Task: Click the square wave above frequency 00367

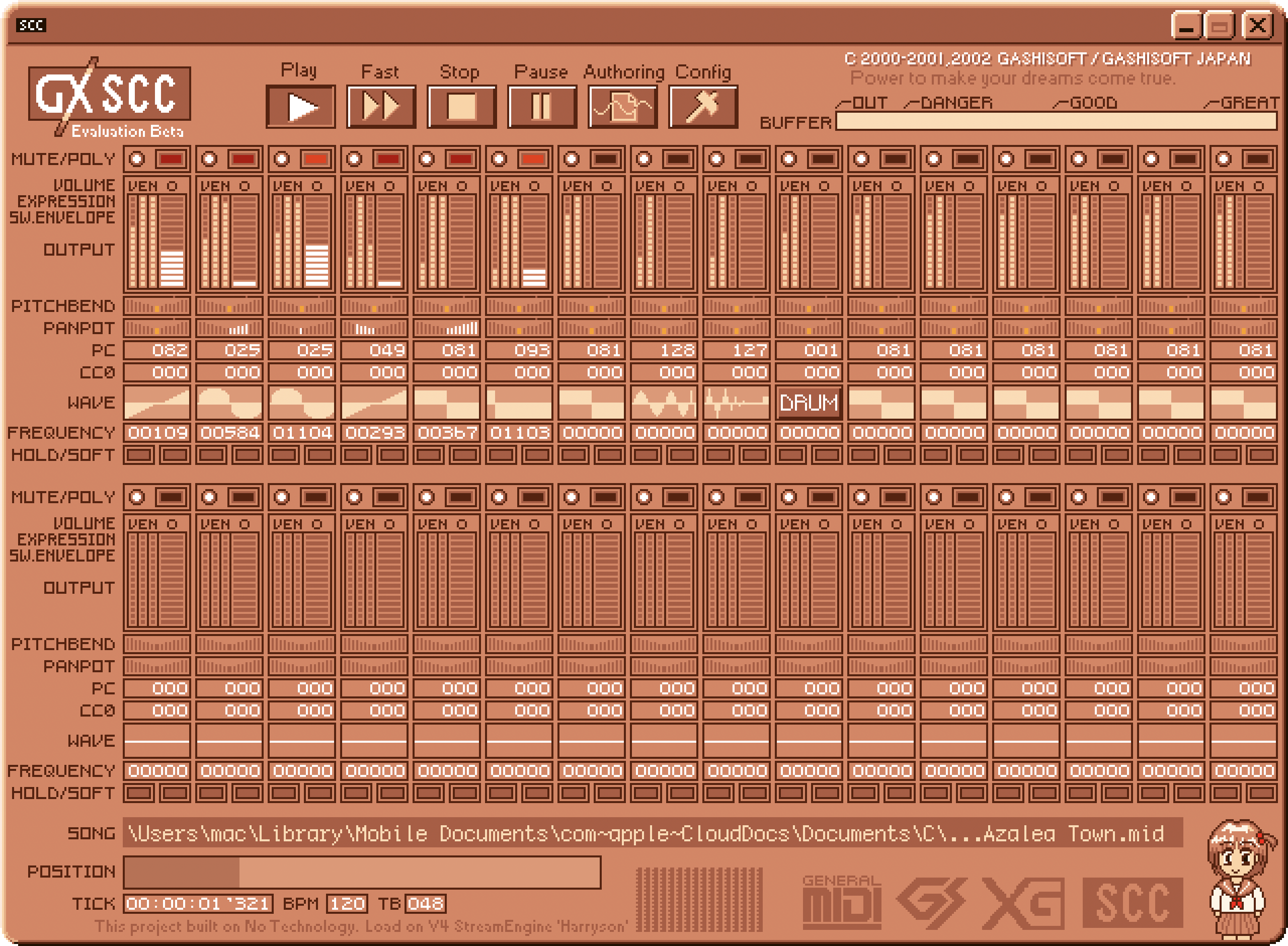Action: coord(446,403)
